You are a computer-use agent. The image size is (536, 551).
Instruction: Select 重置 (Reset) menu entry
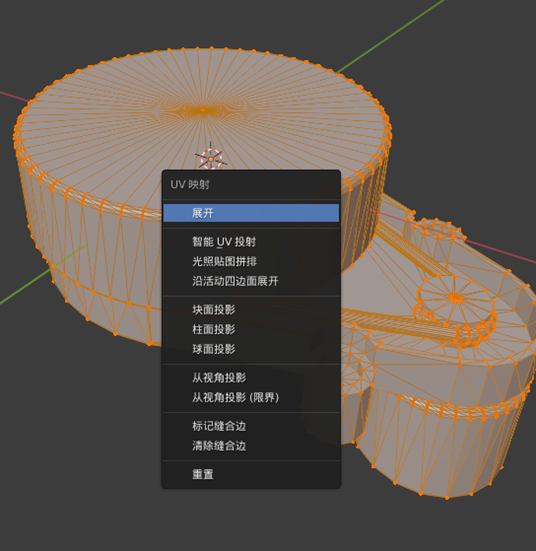(x=251, y=474)
